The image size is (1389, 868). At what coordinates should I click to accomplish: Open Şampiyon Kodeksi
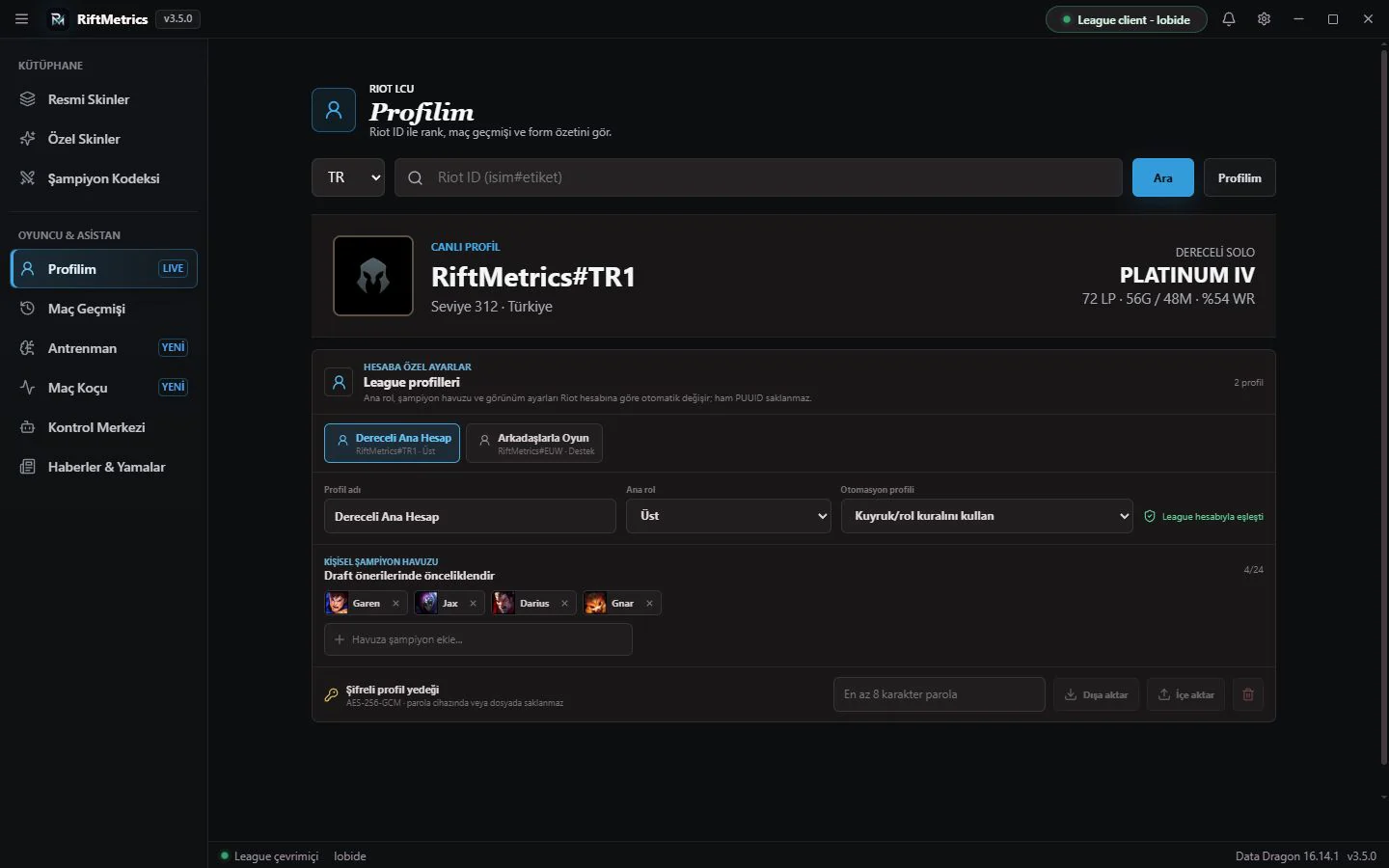pos(104,178)
